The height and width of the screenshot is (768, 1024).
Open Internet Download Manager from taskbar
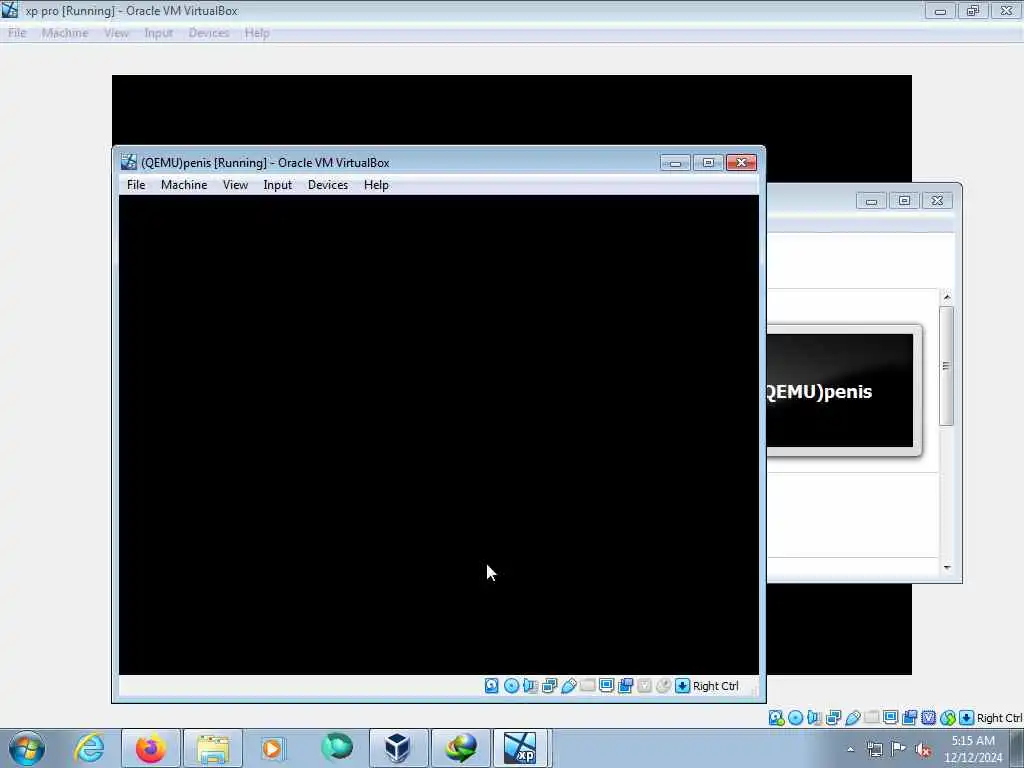[x=460, y=748]
